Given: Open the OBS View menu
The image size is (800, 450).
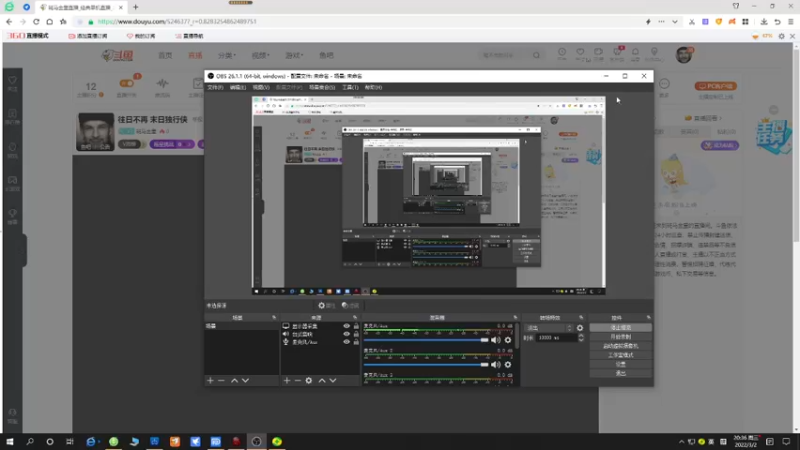Looking at the screenshot, I should (x=261, y=87).
